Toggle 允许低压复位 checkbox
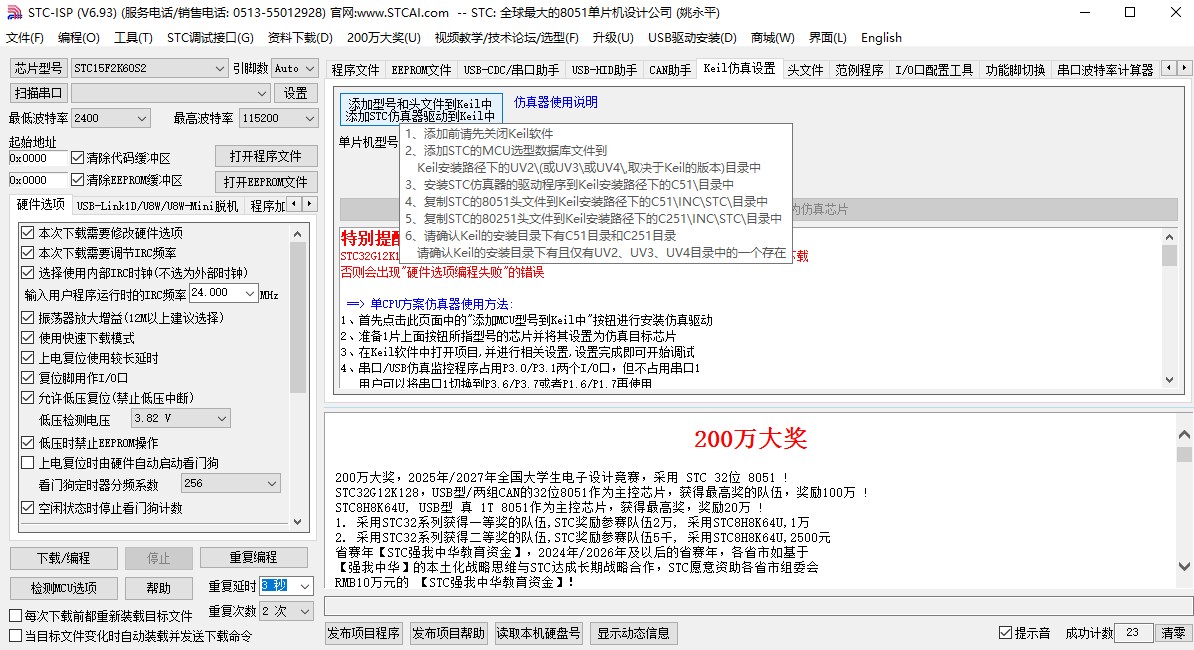 point(28,397)
